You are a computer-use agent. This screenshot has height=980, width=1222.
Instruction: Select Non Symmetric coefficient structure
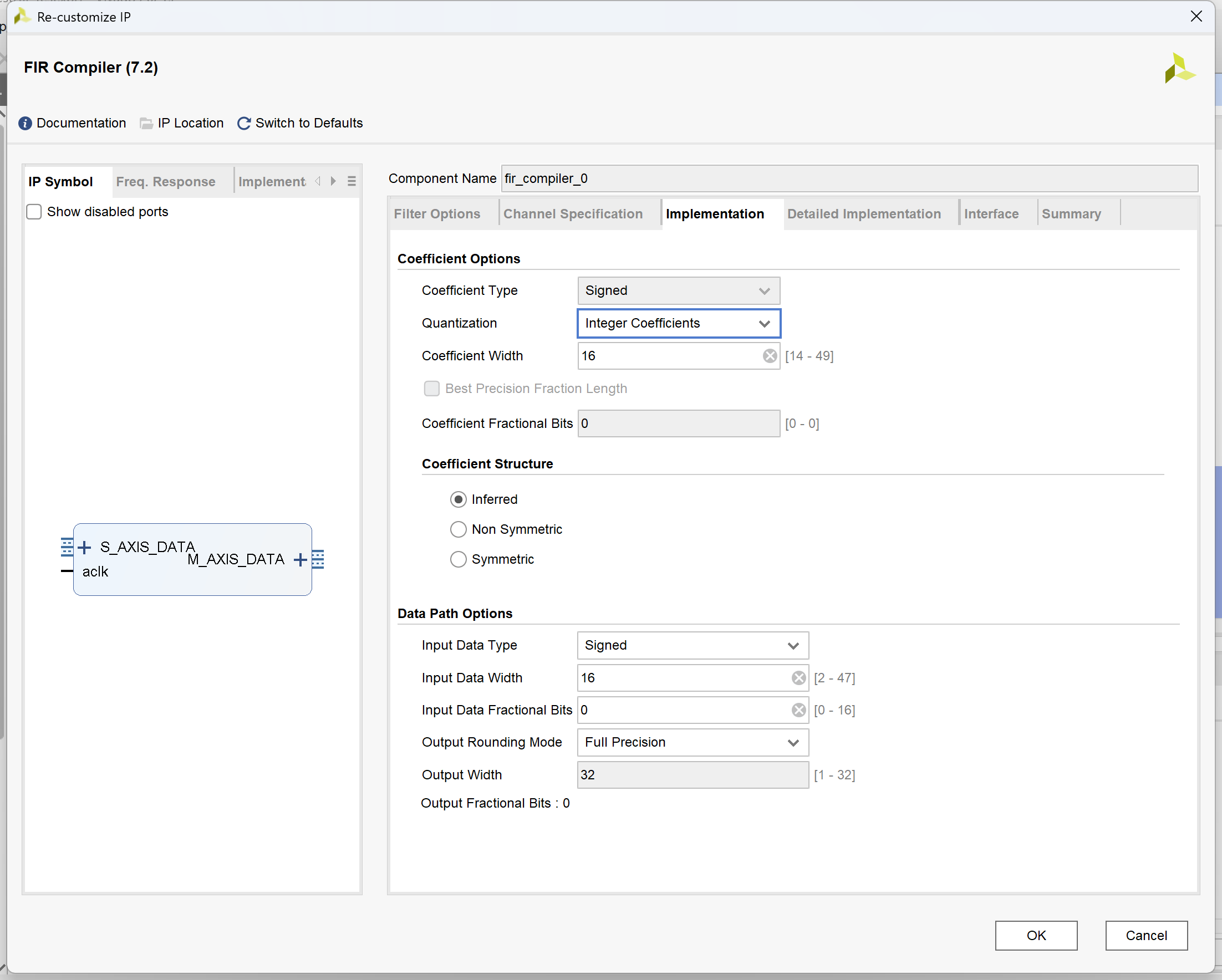(458, 529)
